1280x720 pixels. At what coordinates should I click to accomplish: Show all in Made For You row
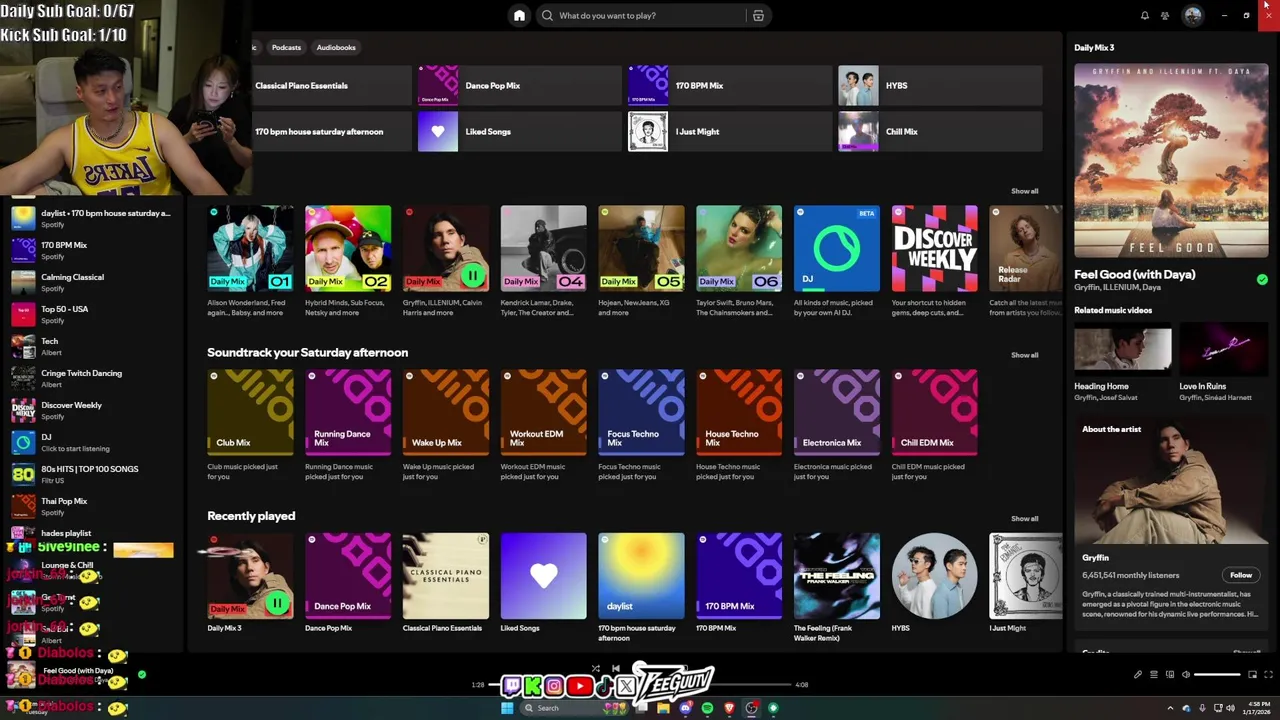[x=1024, y=191]
